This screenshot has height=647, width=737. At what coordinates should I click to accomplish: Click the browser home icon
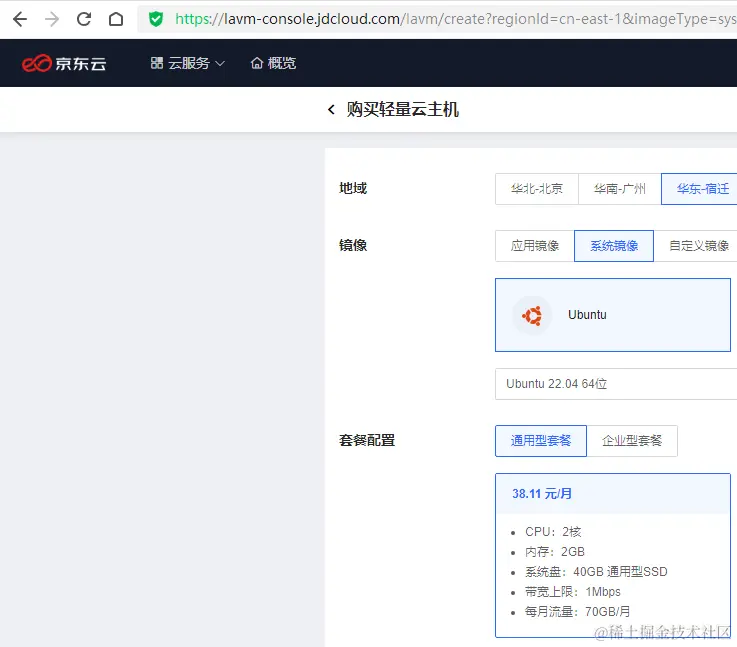[x=116, y=19]
